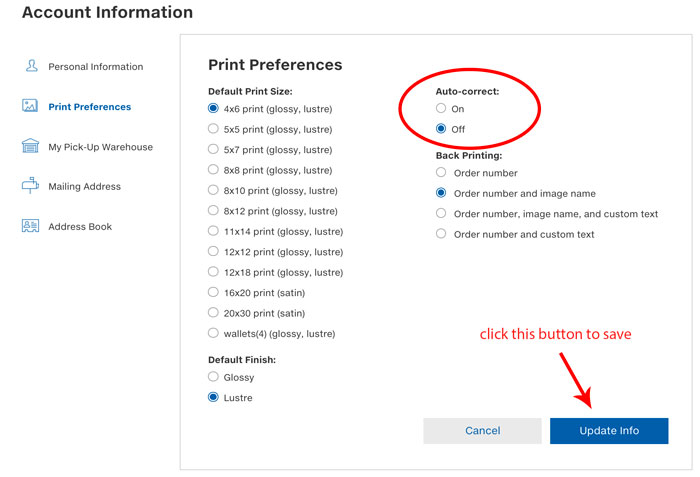Select Auto-correct Off radio button

click(x=441, y=129)
